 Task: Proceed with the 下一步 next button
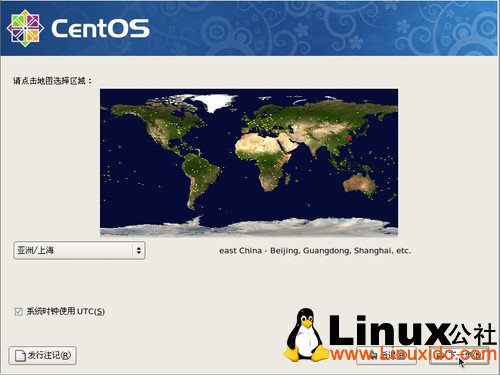(x=459, y=355)
